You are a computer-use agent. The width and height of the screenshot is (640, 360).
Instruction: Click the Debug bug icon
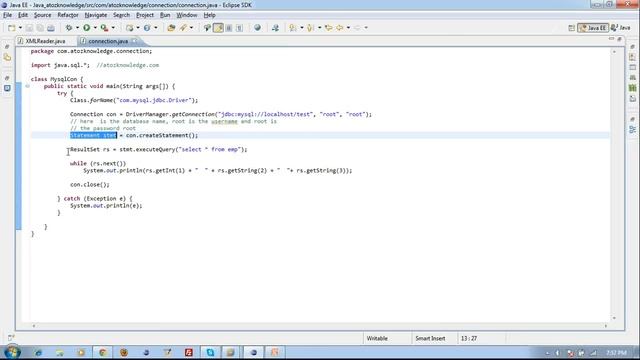pyautogui.click(x=69, y=28)
